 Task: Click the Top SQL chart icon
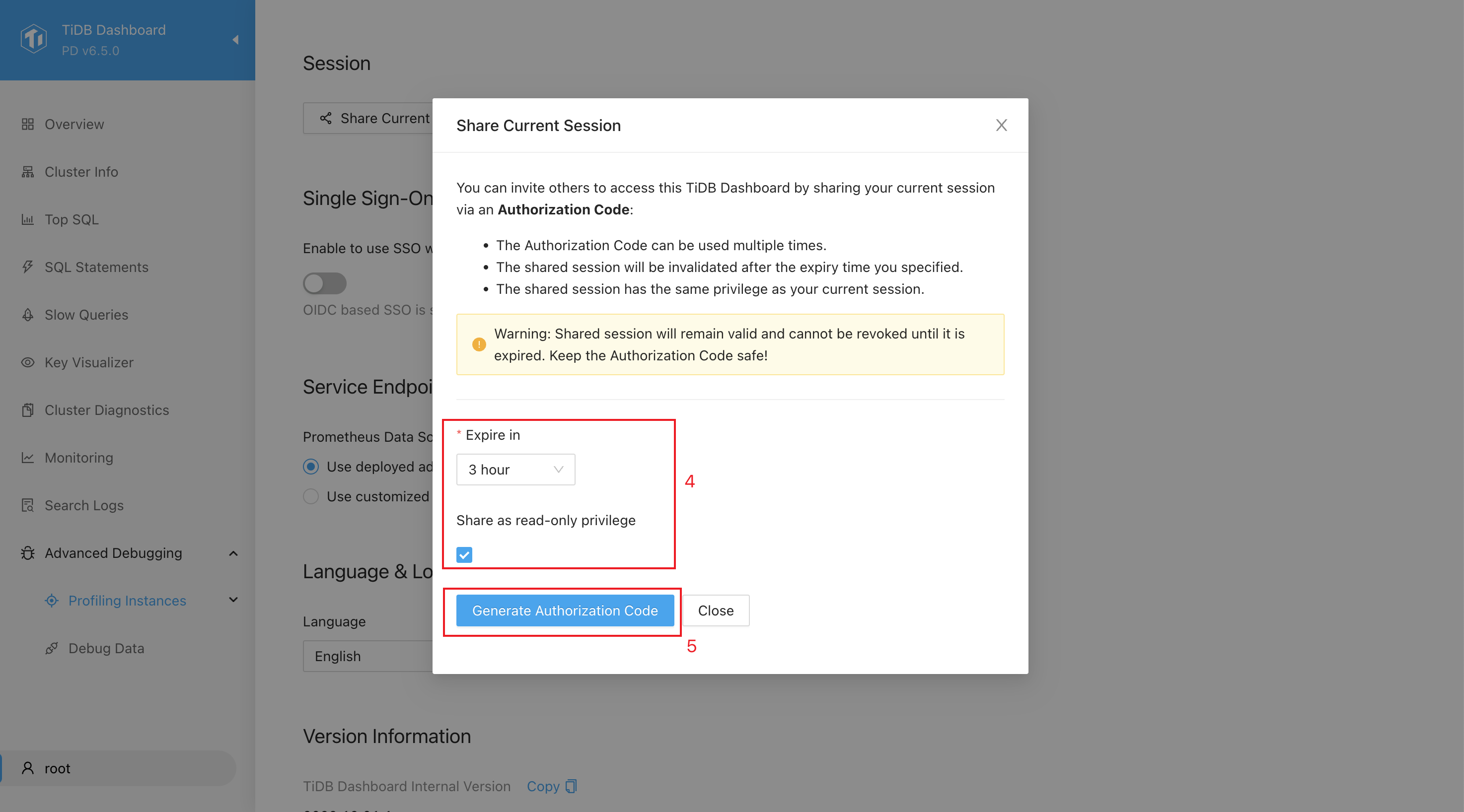point(28,219)
